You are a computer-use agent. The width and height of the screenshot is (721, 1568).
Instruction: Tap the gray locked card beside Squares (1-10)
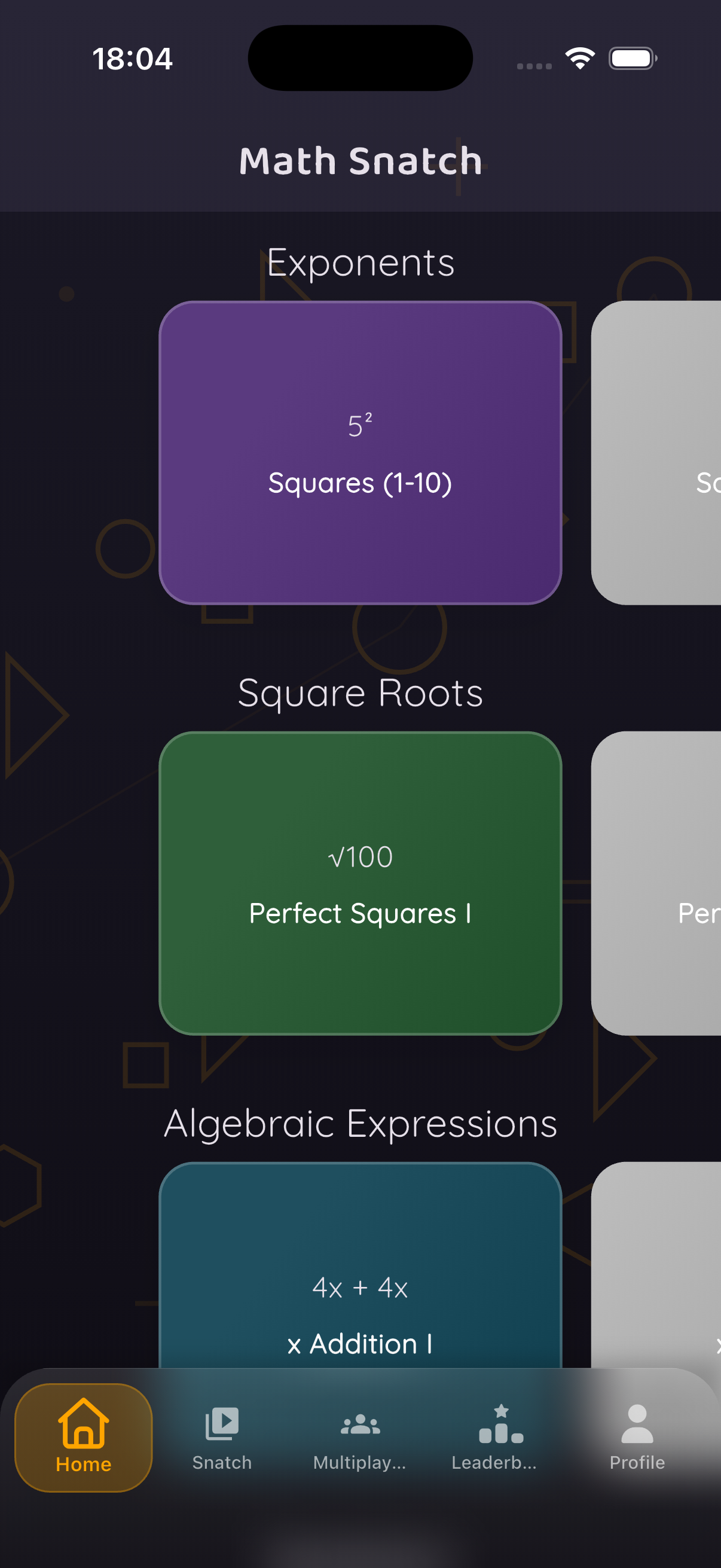click(657, 453)
